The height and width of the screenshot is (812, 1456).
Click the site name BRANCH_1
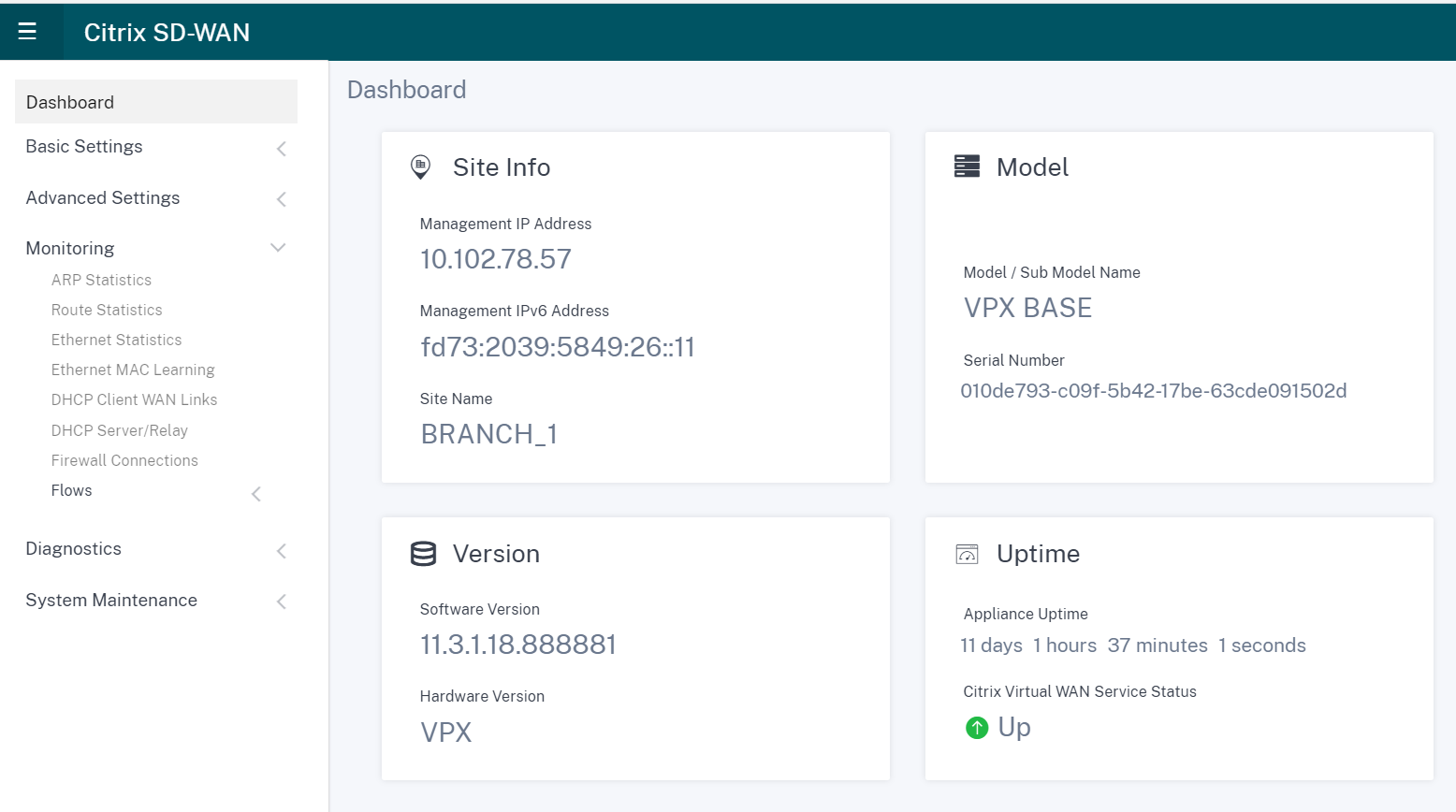click(x=489, y=434)
